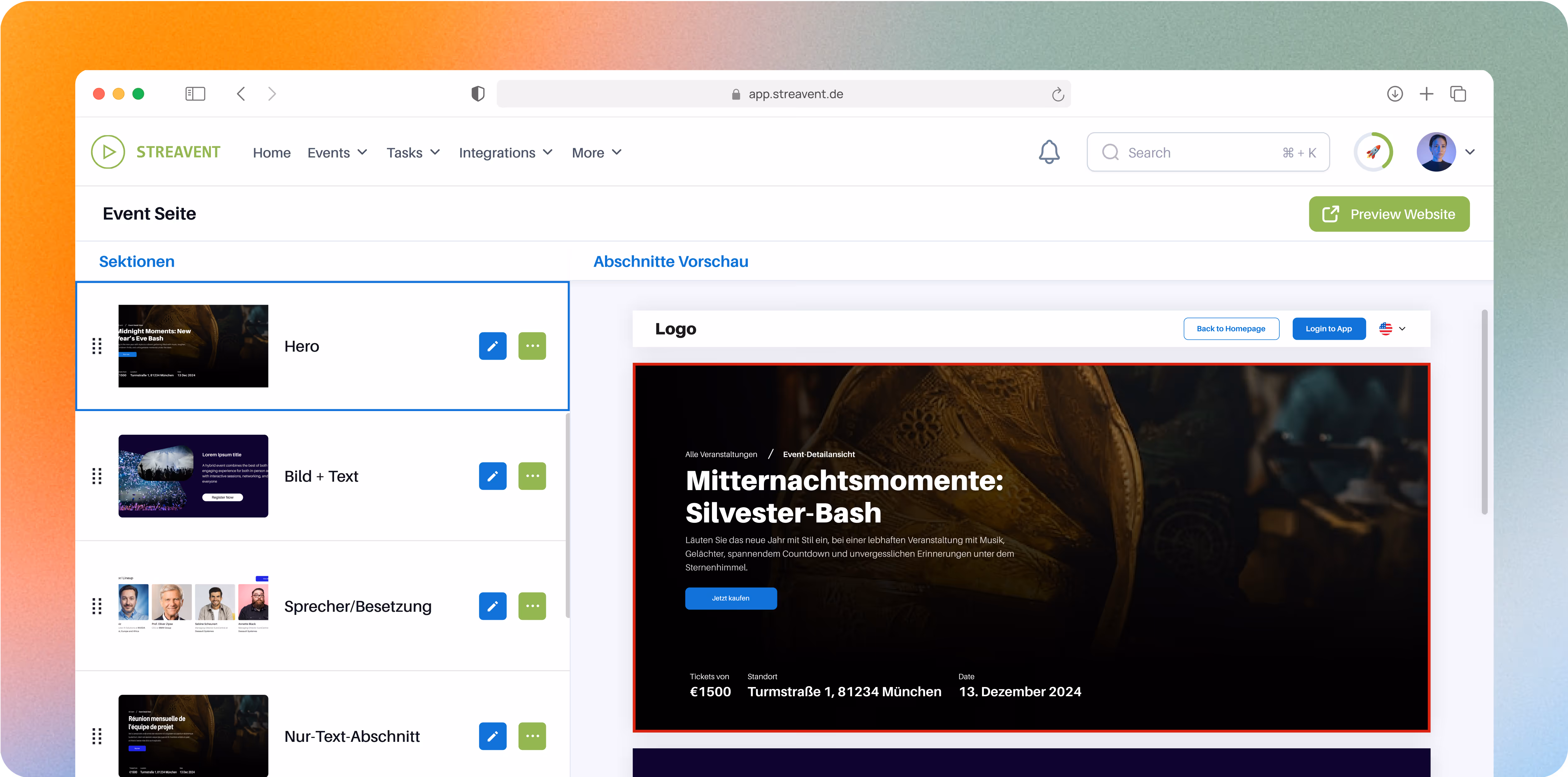
Task: Click the Sektionen heading
Action: point(137,261)
